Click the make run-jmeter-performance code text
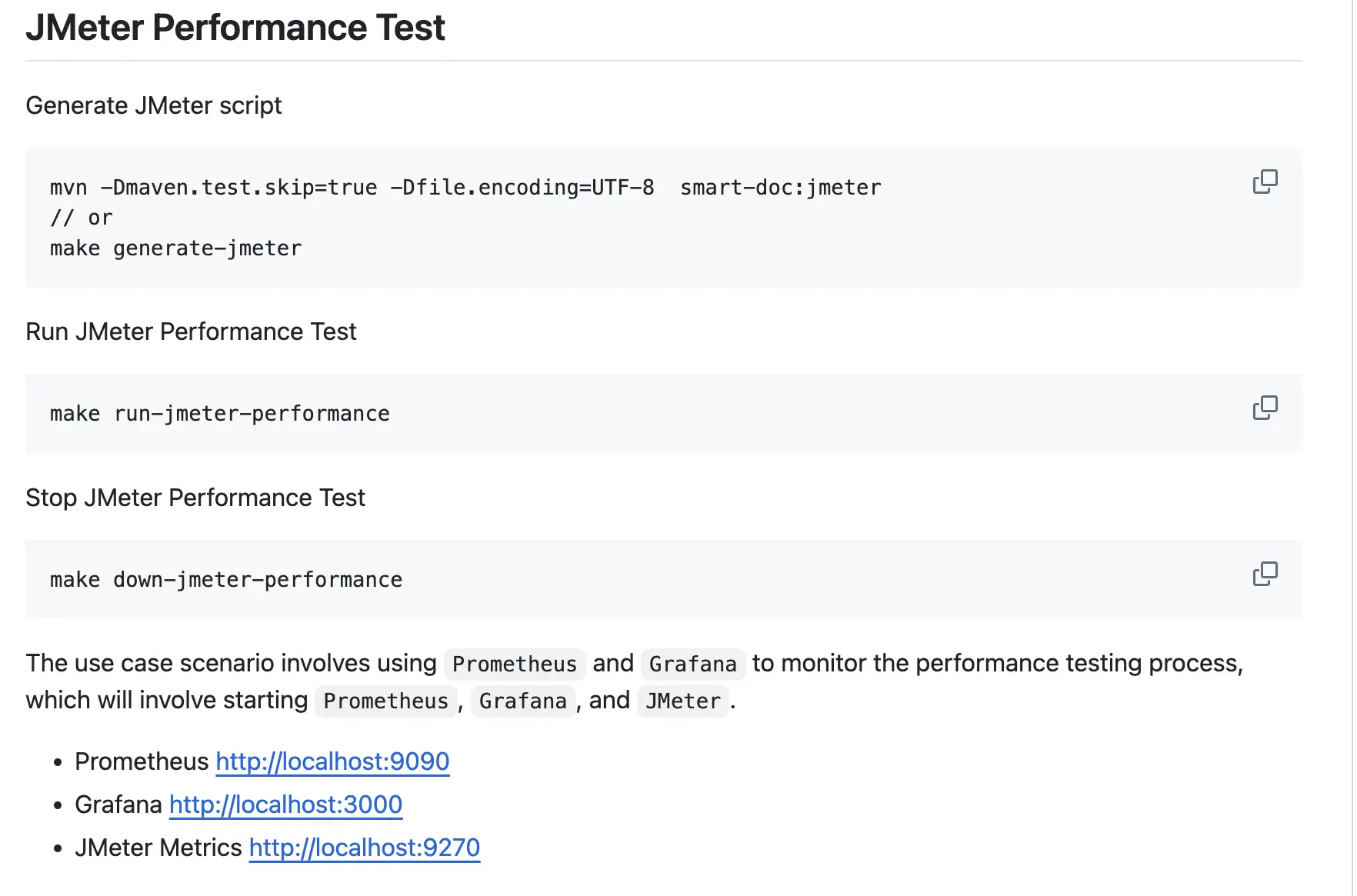This screenshot has height=896, width=1357. click(220, 414)
